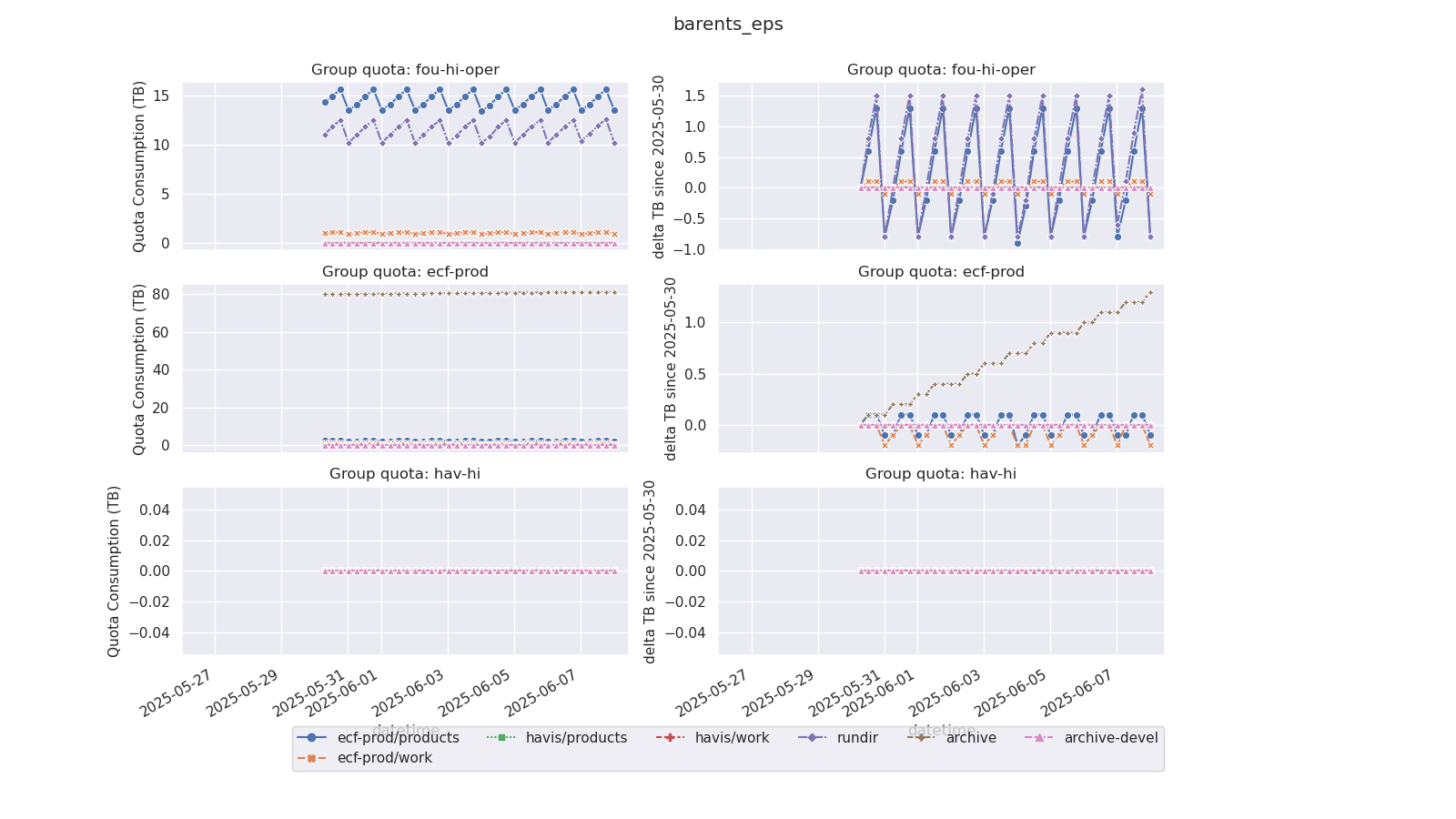Click the '1.5' y-axis tick label

click(695, 96)
